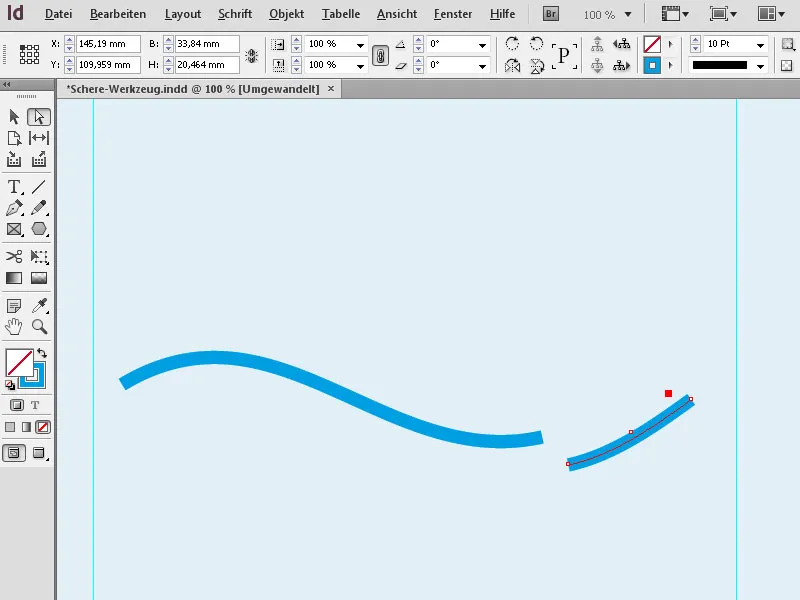The image size is (800, 600).
Task: Select the Type tool
Action: pos(14,187)
